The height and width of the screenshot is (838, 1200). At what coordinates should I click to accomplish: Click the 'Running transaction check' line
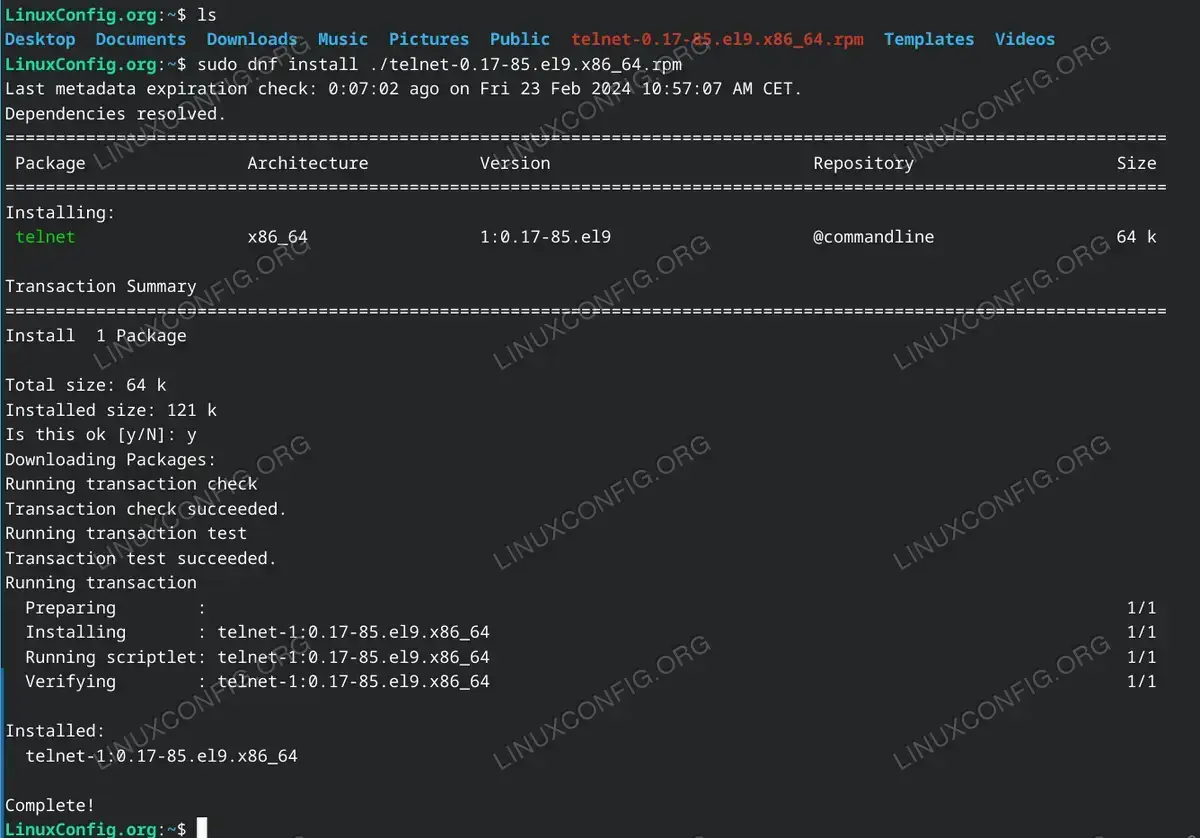point(131,484)
